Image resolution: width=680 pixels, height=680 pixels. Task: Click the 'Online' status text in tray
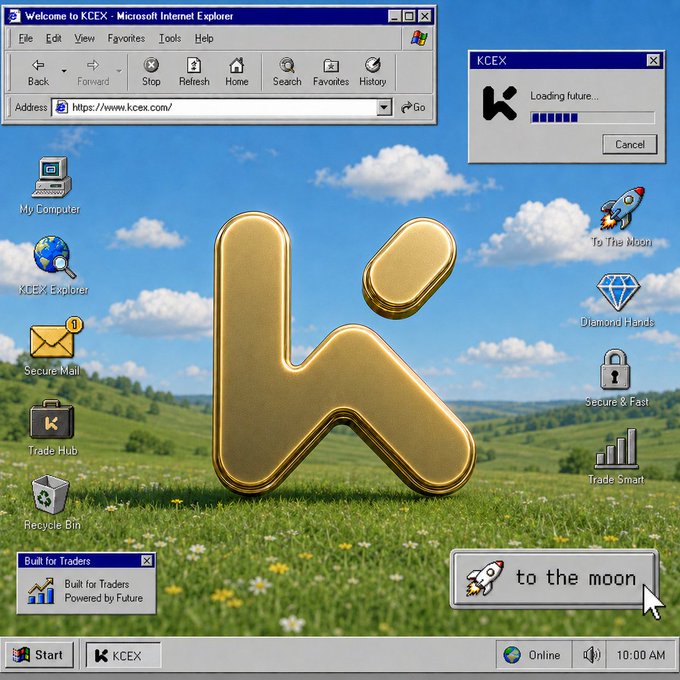pyautogui.click(x=544, y=655)
